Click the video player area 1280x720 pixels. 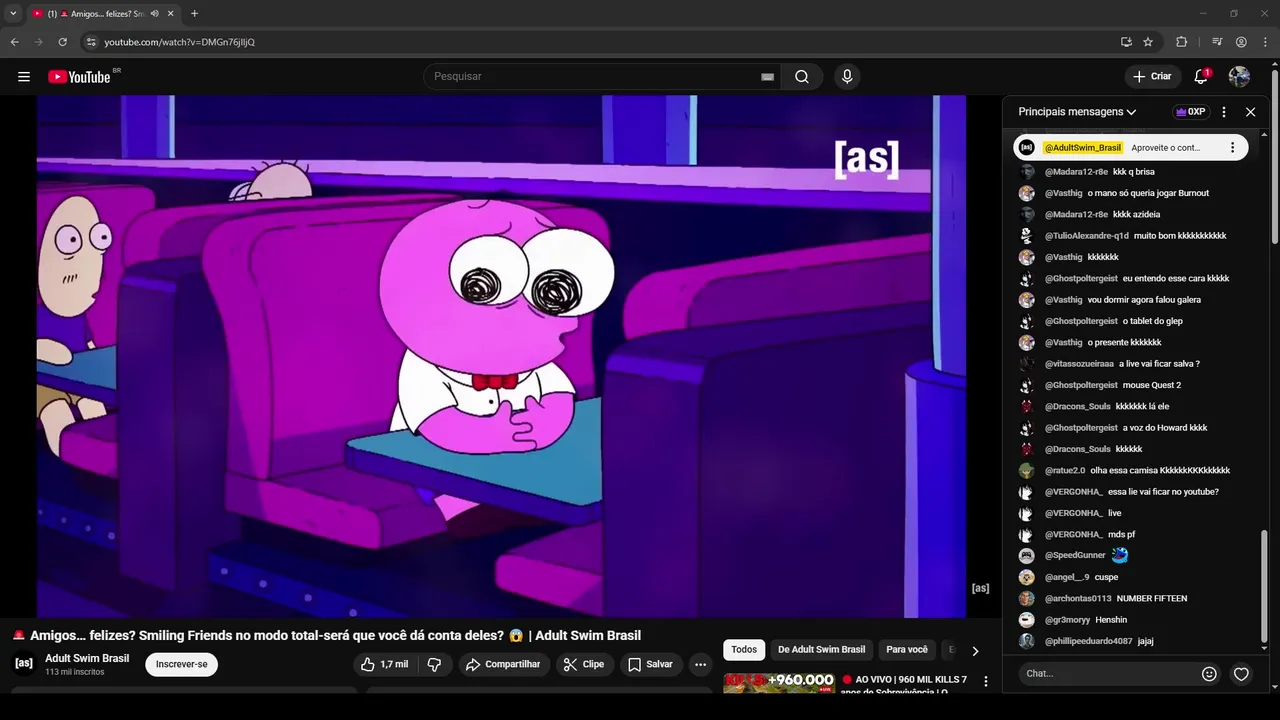click(502, 356)
